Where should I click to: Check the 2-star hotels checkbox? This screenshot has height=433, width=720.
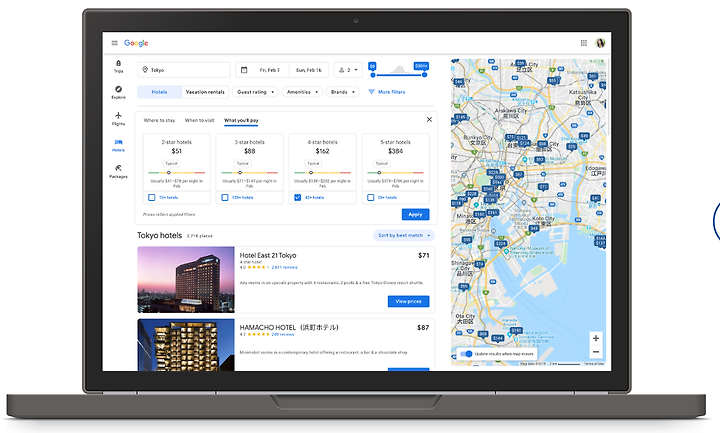click(152, 197)
